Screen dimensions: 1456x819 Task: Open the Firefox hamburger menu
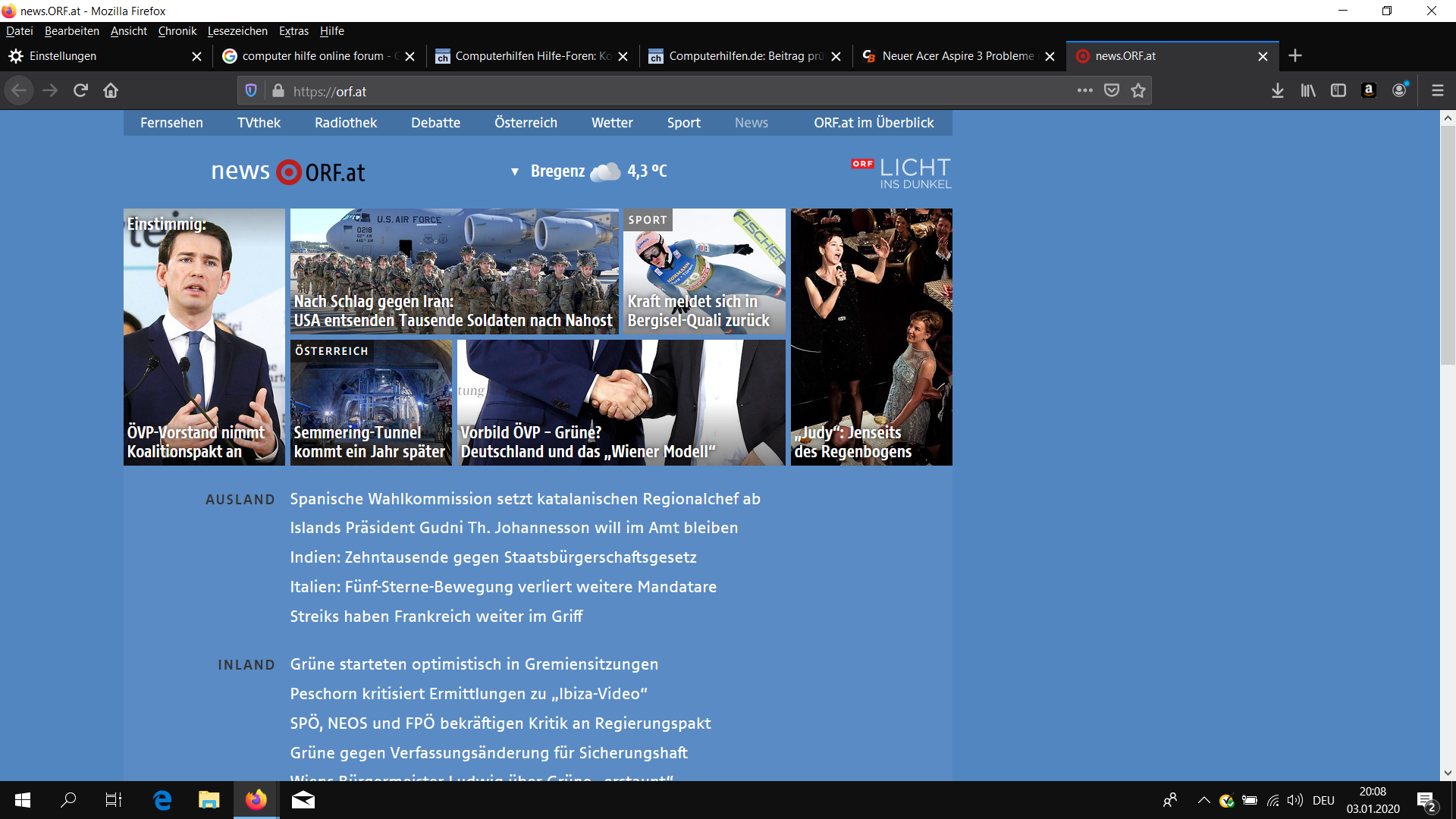[x=1437, y=91]
